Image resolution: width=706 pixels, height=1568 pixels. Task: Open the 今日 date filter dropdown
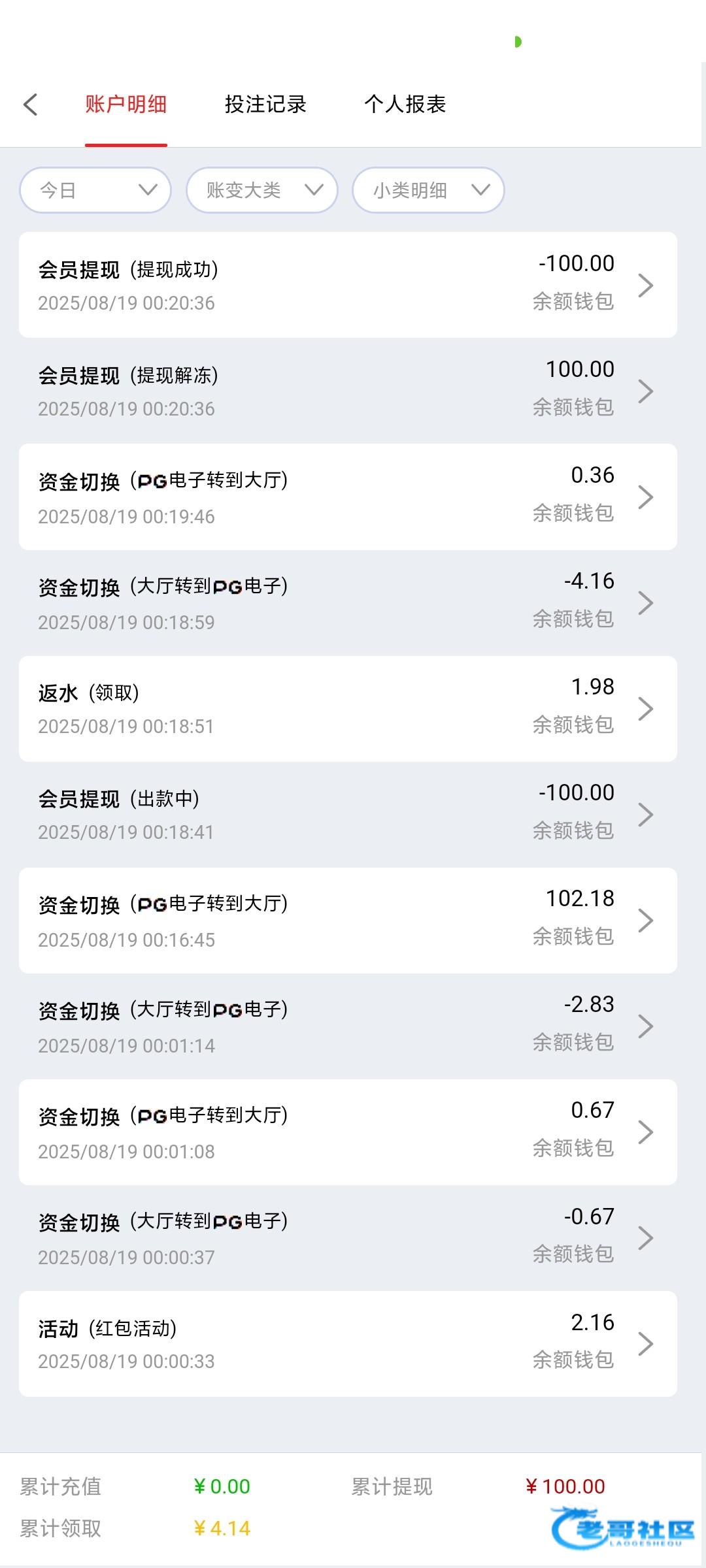(95, 190)
